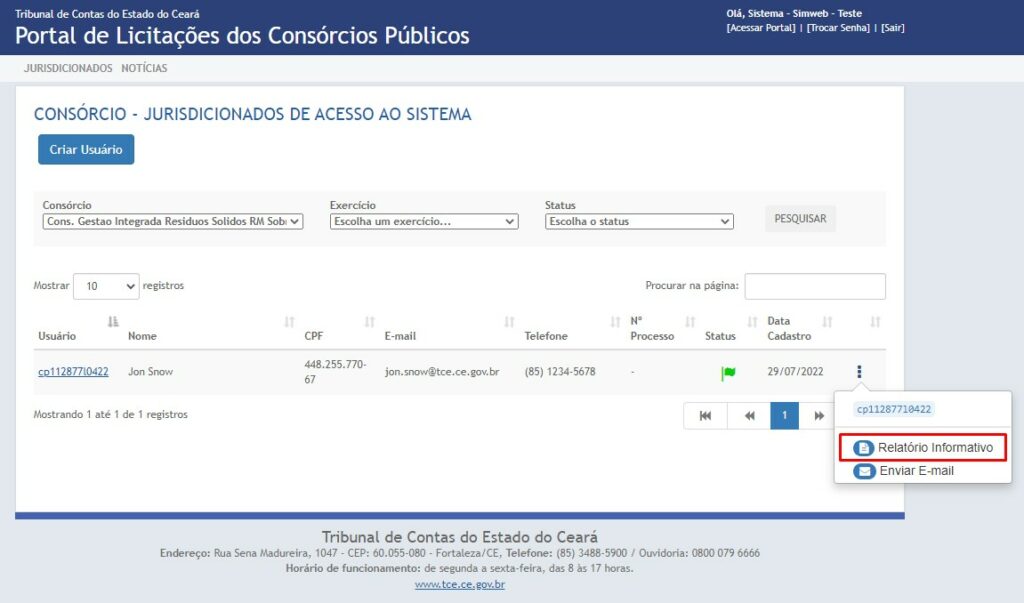This screenshot has width=1024, height=603.
Task: Sort table by E-mail column
Action: click(x=509, y=322)
